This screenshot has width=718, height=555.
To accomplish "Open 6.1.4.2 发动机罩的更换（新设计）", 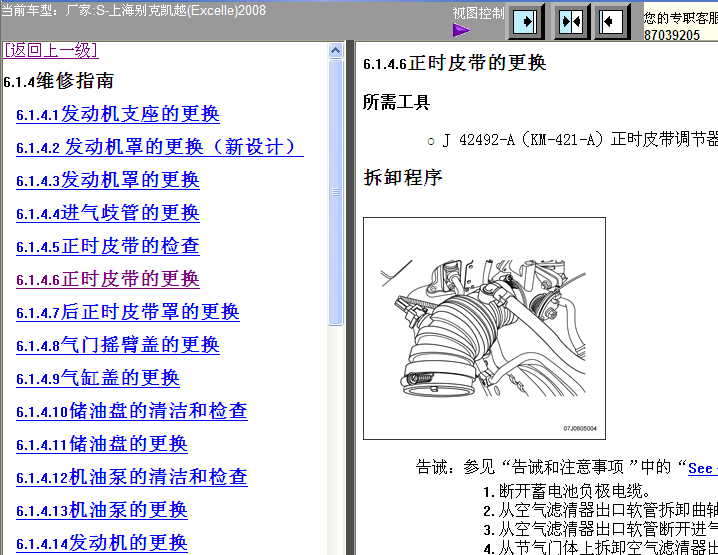I will (160, 147).
